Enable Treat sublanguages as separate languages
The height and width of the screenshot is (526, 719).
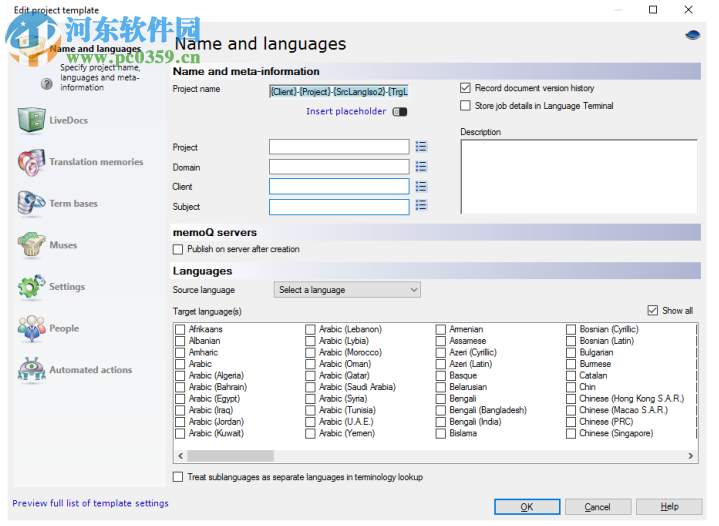coord(178,477)
